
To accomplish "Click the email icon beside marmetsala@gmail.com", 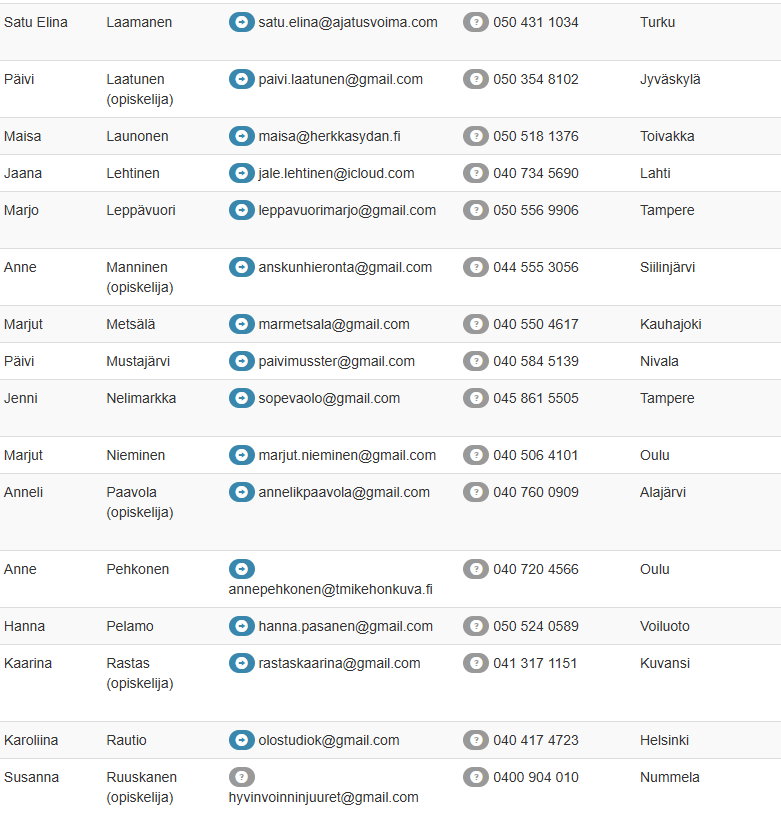I will [x=242, y=324].
